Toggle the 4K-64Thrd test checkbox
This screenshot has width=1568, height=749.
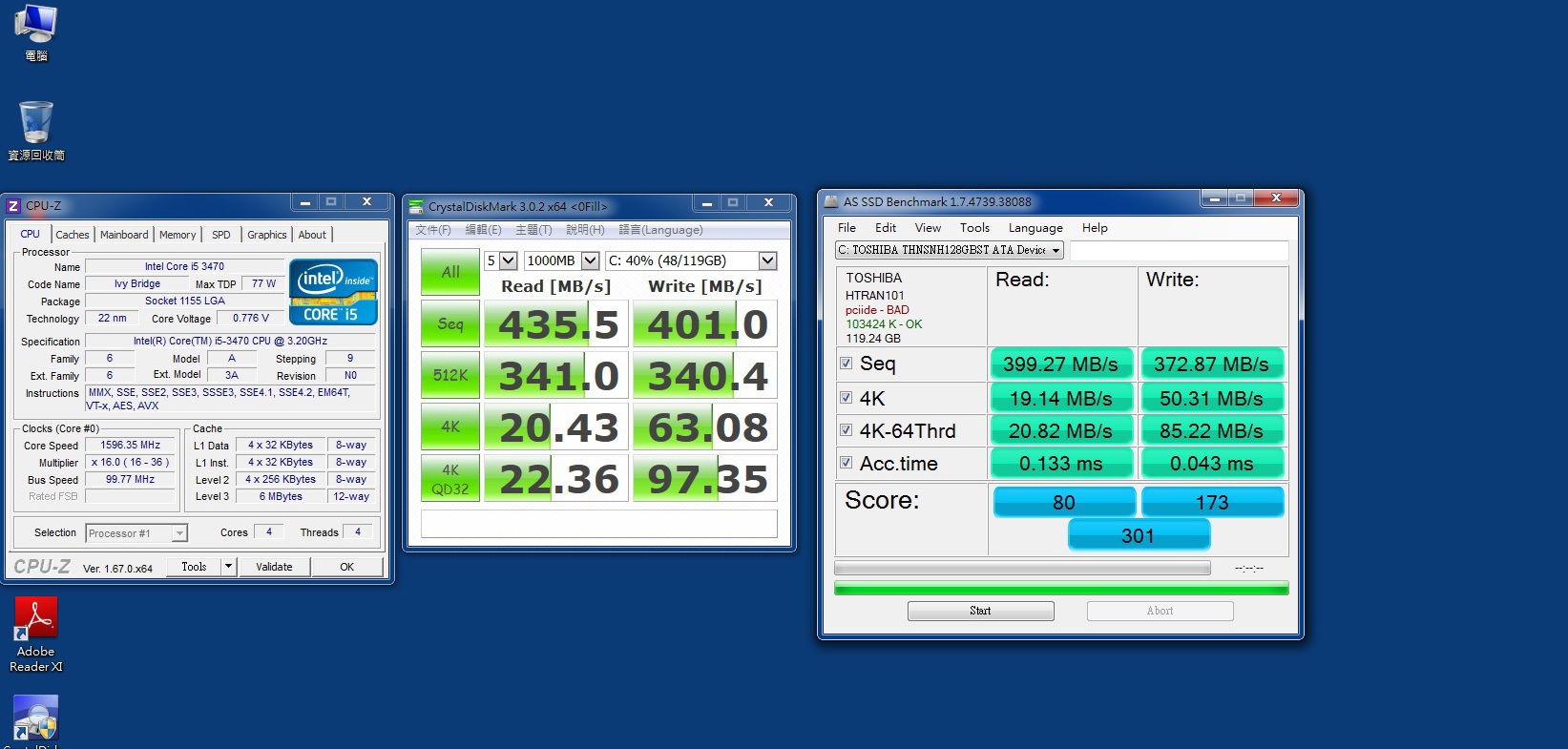click(x=846, y=430)
